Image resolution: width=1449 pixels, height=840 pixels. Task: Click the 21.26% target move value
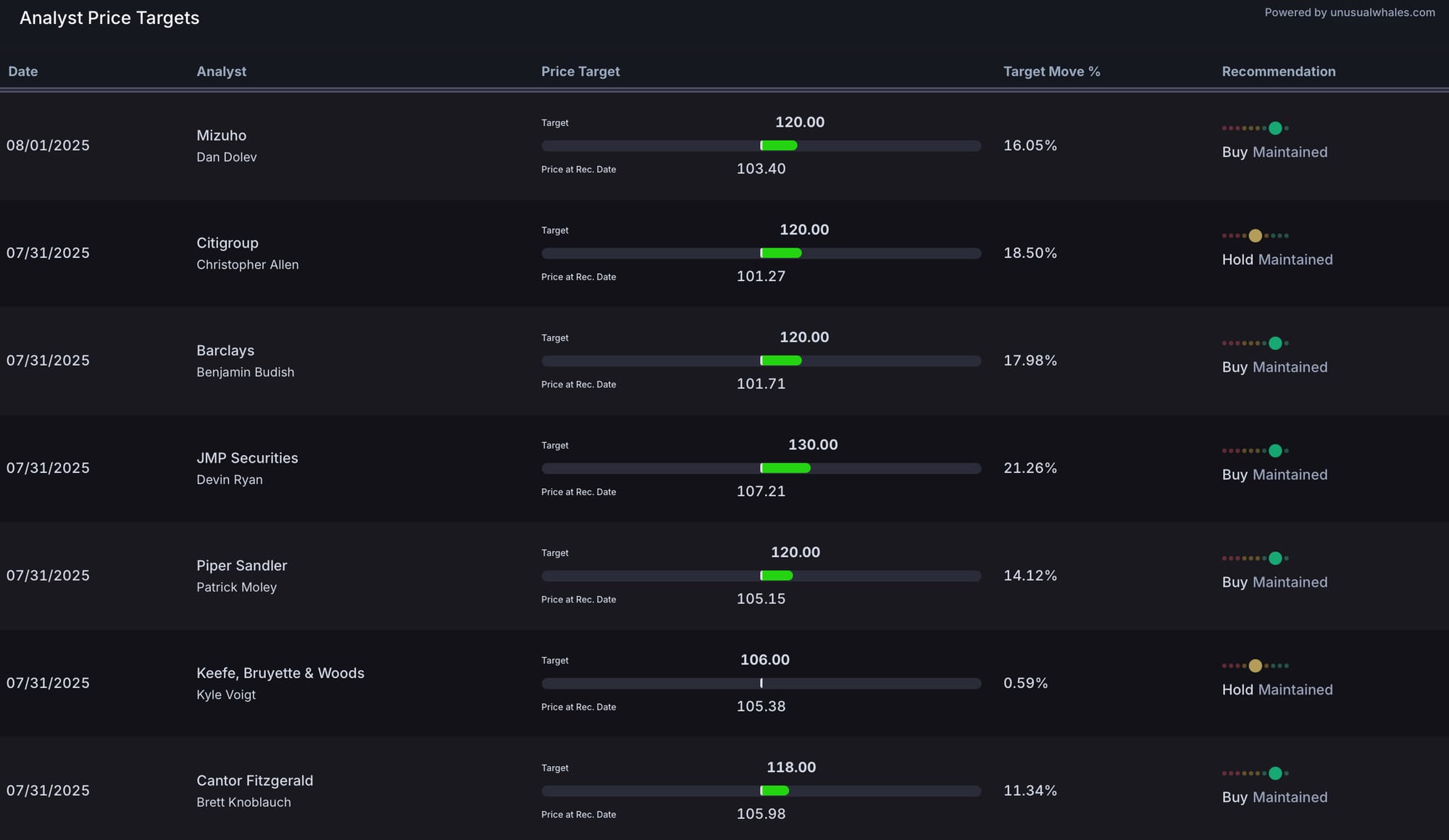[x=1030, y=469]
